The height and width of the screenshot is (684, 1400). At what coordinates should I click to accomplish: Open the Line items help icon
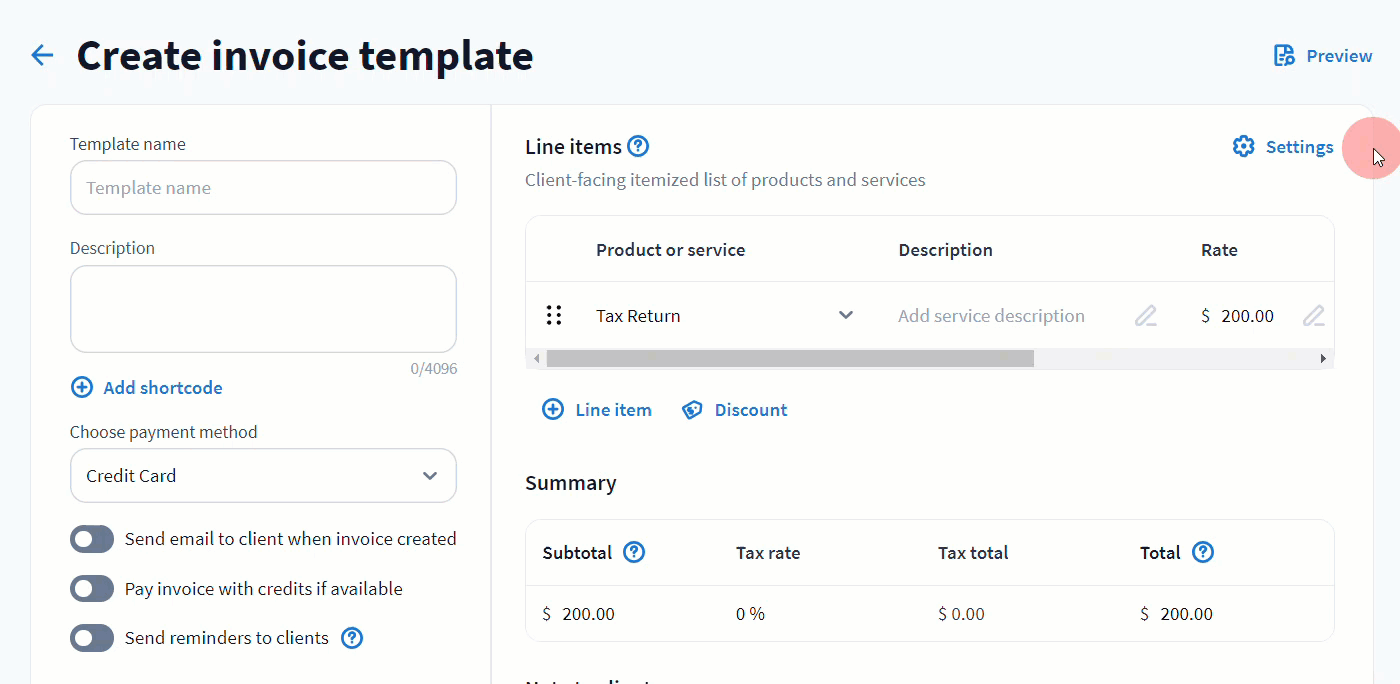point(638,147)
